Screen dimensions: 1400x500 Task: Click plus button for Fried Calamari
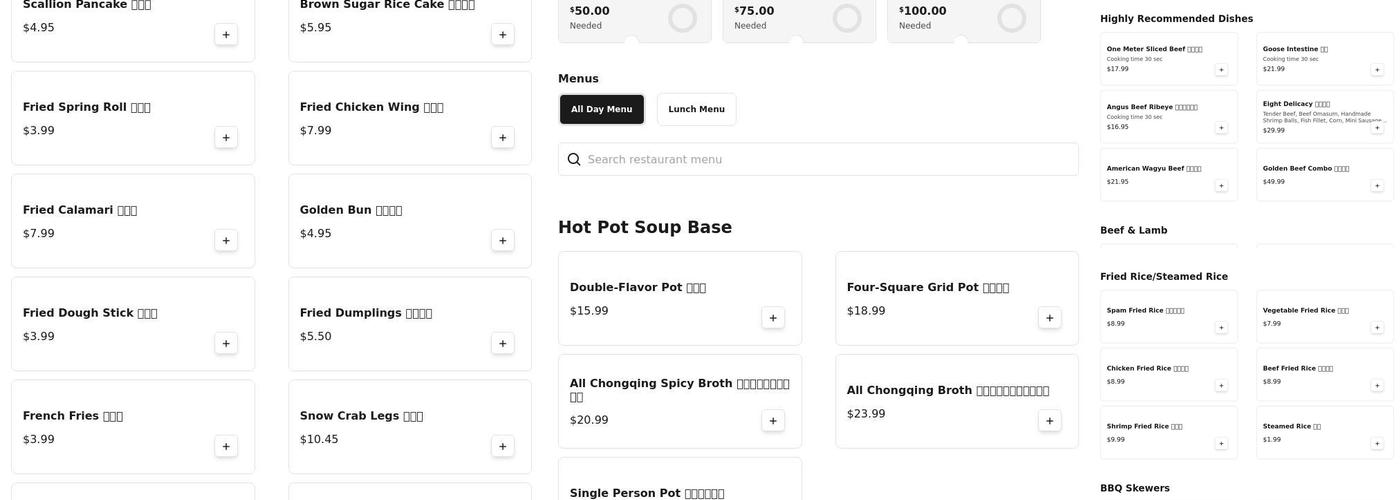point(226,241)
